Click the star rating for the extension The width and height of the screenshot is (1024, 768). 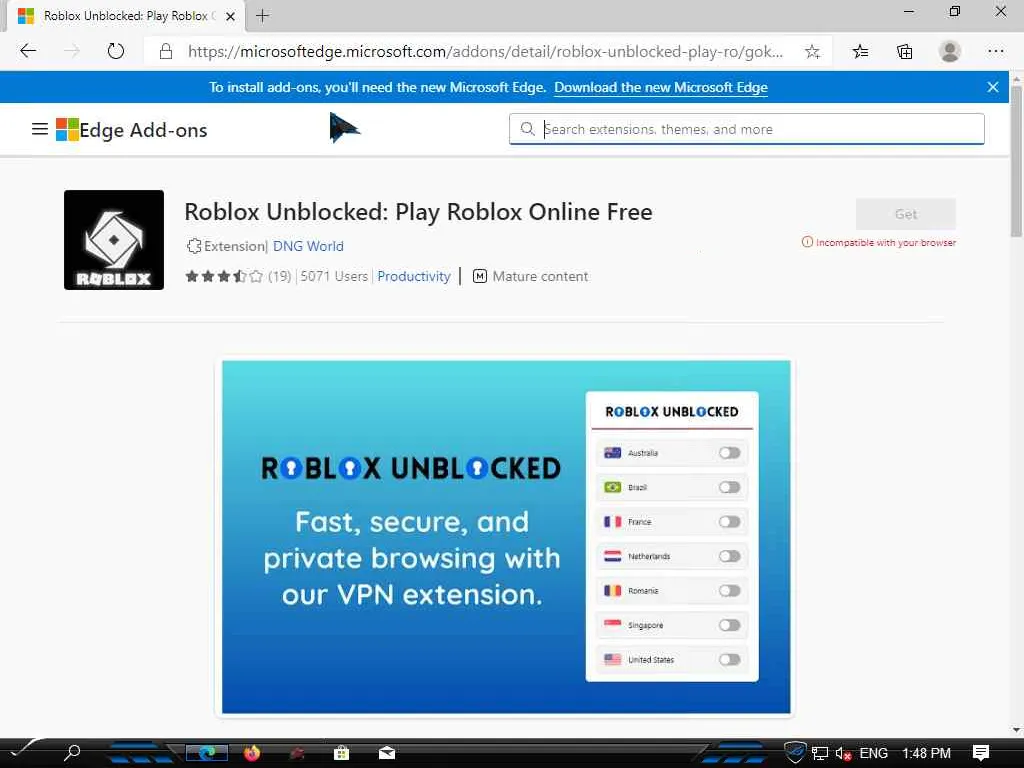pyautogui.click(x=224, y=276)
